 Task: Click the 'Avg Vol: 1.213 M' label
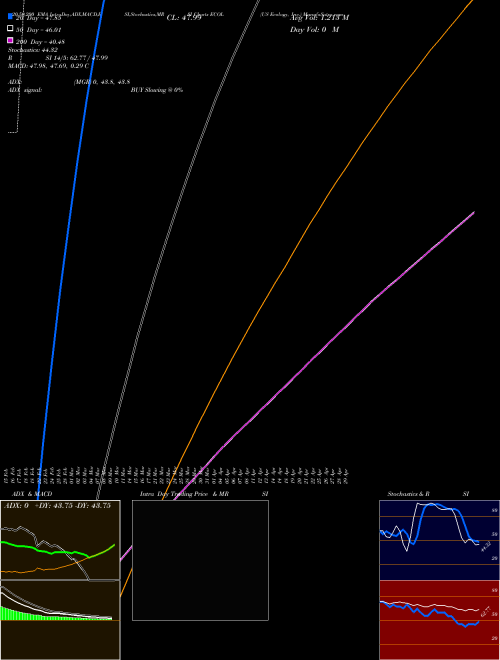tap(319, 18)
